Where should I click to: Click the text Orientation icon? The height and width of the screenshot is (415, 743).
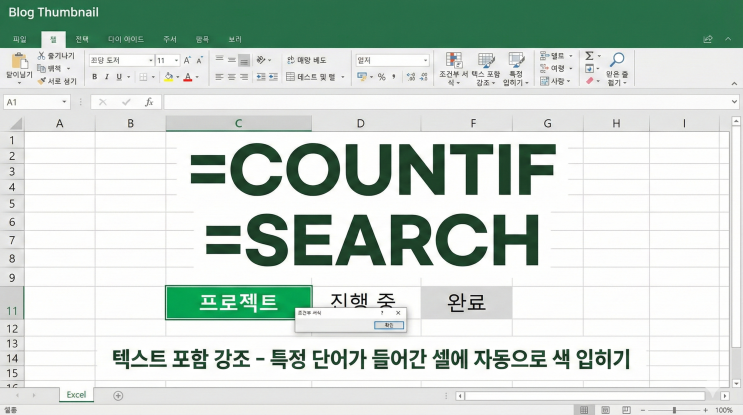(x=261, y=60)
